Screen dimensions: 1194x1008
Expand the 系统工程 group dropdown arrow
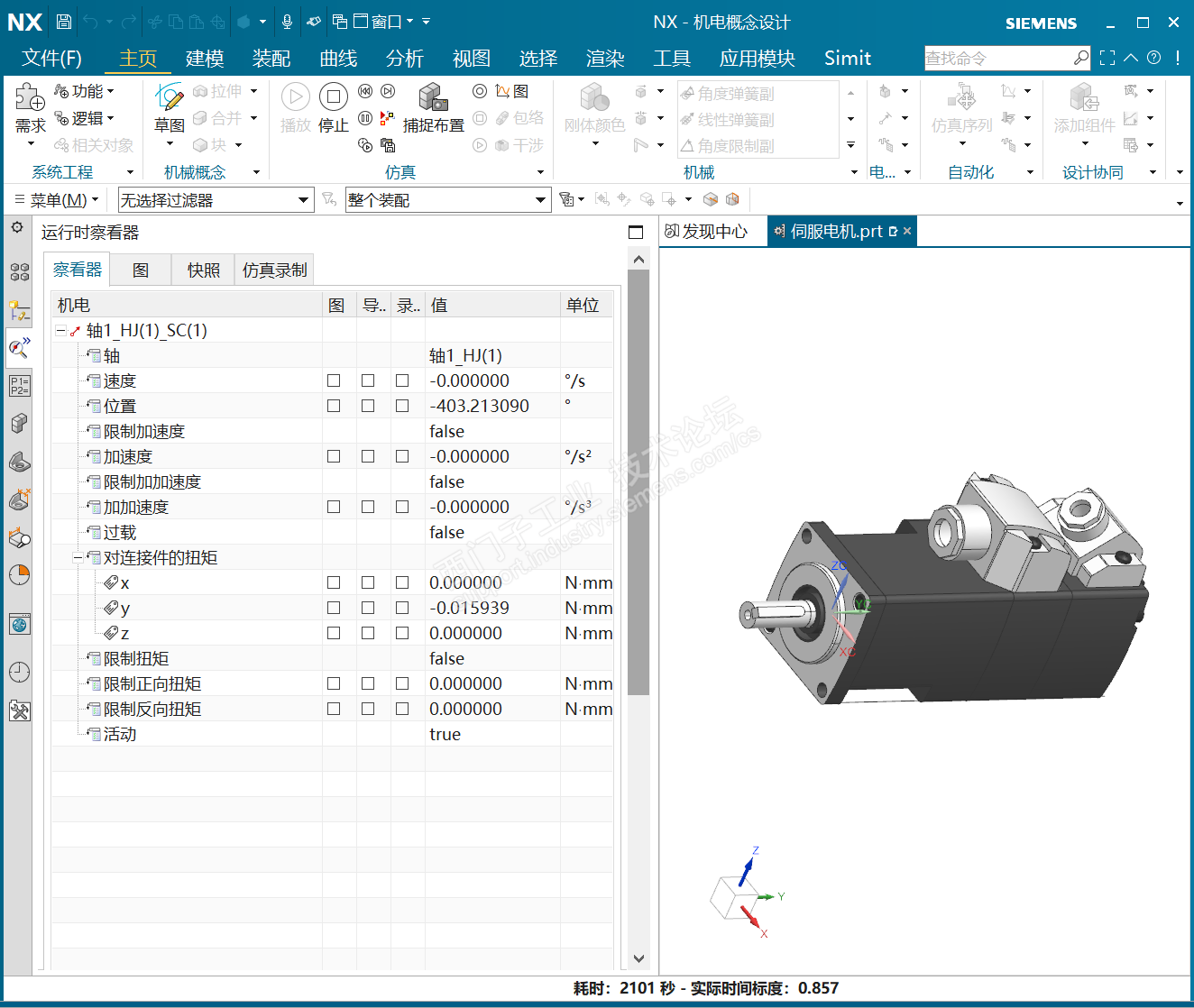[130, 172]
